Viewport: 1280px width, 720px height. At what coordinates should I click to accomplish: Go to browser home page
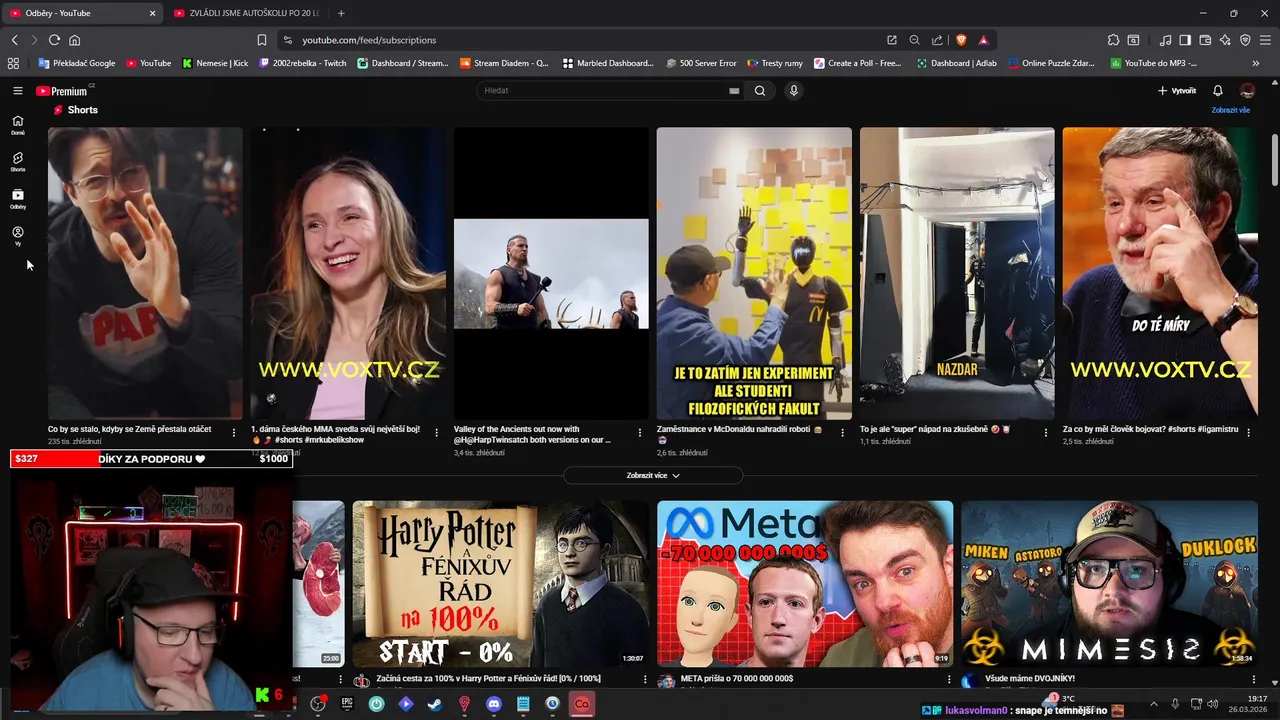[x=74, y=40]
